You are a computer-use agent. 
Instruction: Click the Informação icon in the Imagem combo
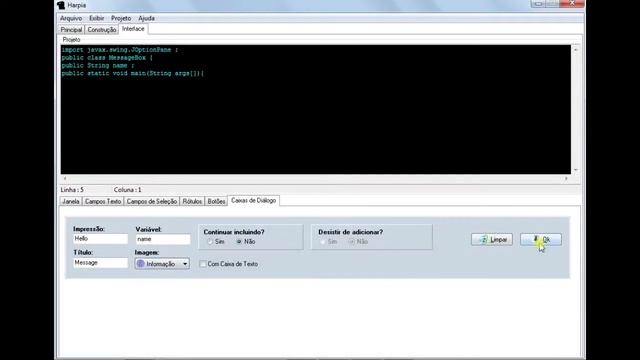point(141,264)
